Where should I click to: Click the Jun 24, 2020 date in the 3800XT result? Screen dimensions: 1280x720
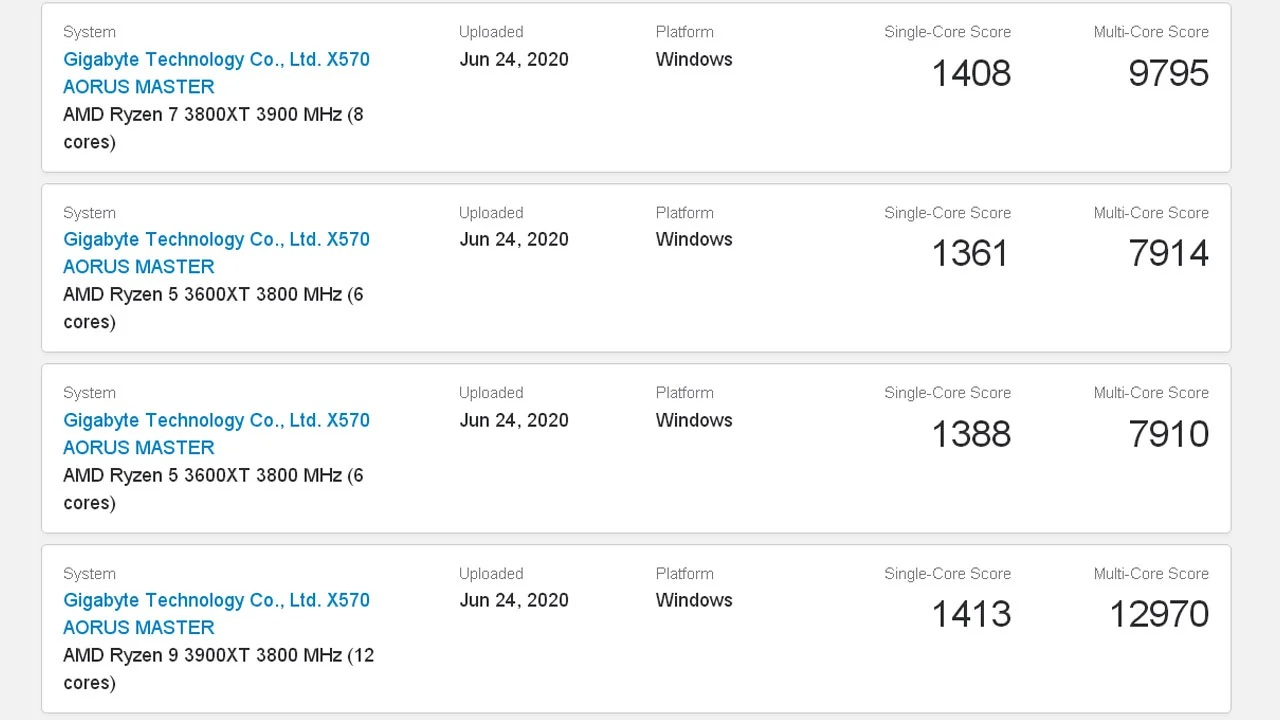514,59
